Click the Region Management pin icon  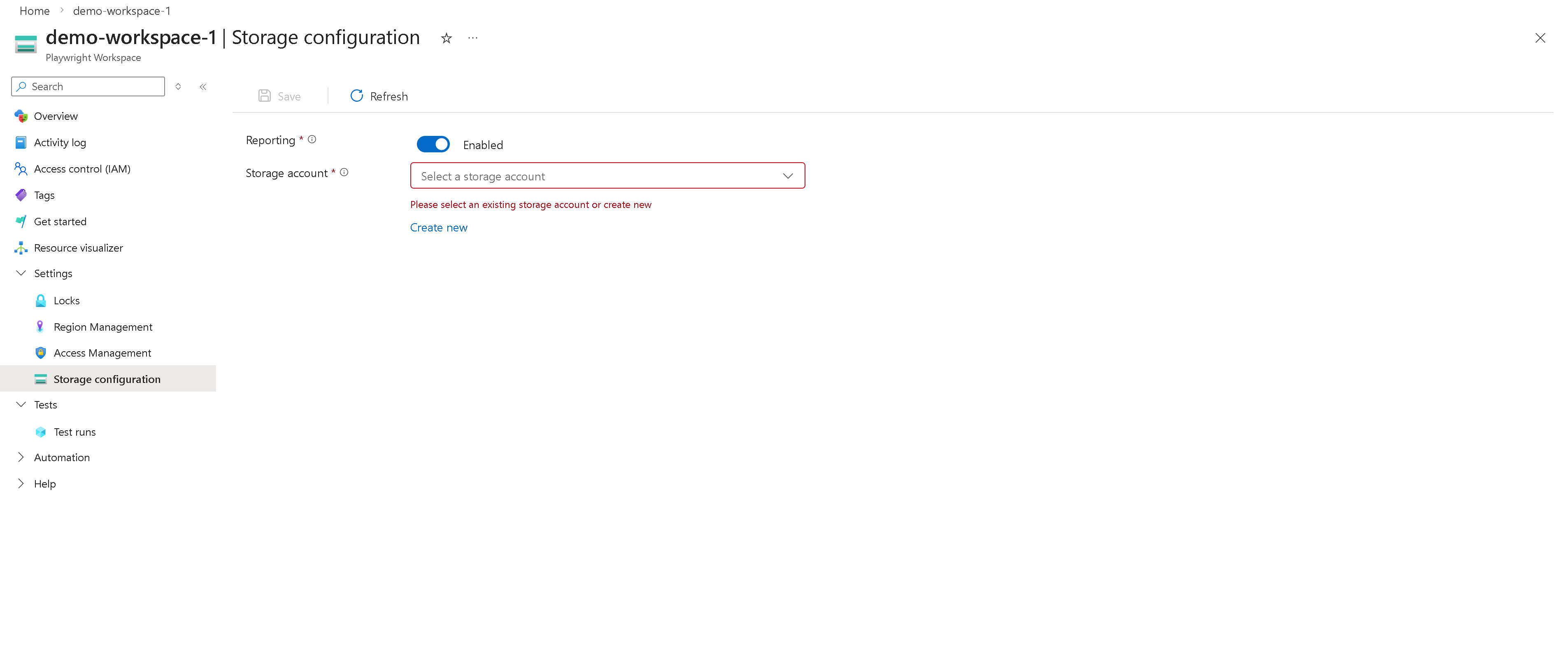pos(40,327)
